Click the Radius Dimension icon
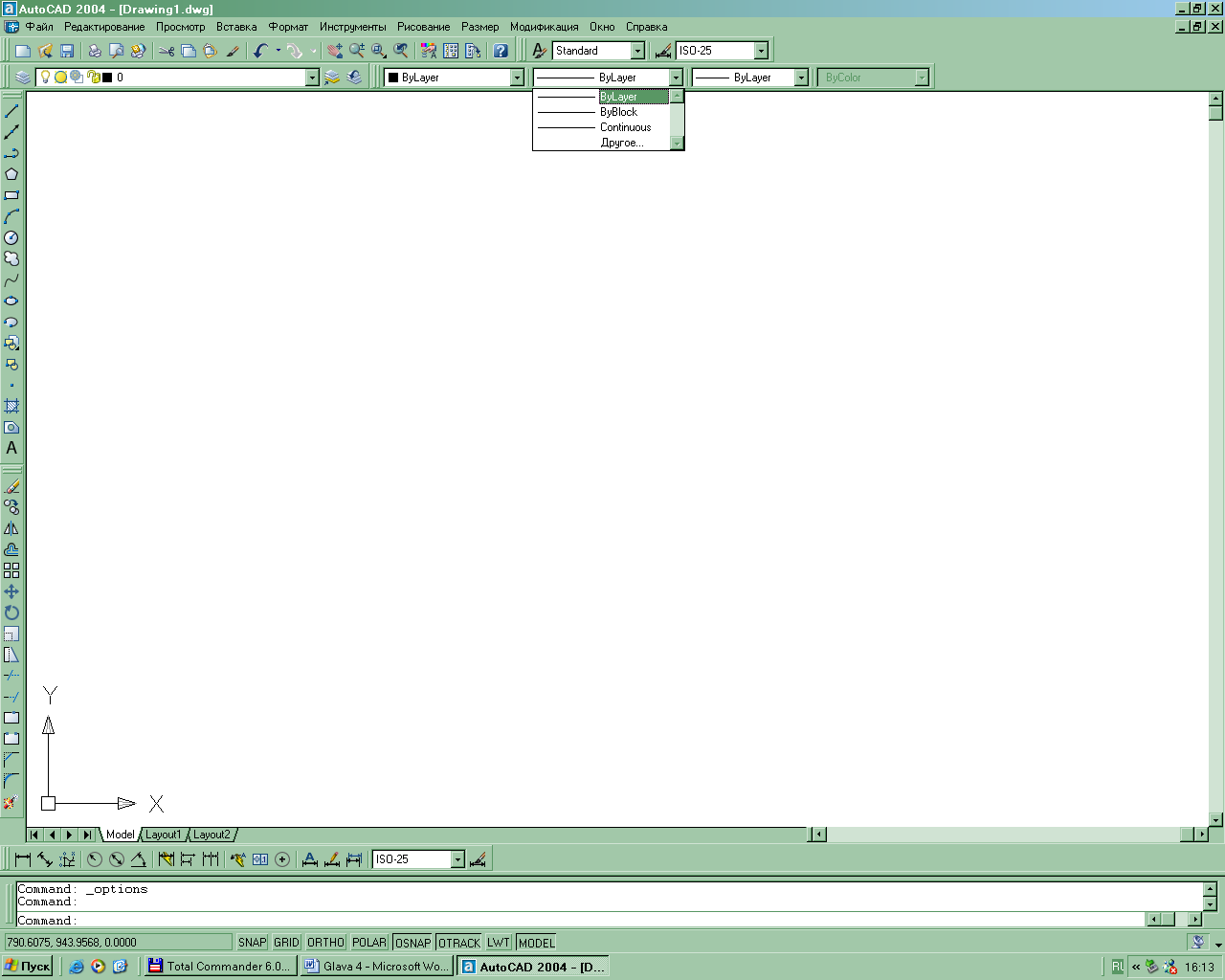 95,859
